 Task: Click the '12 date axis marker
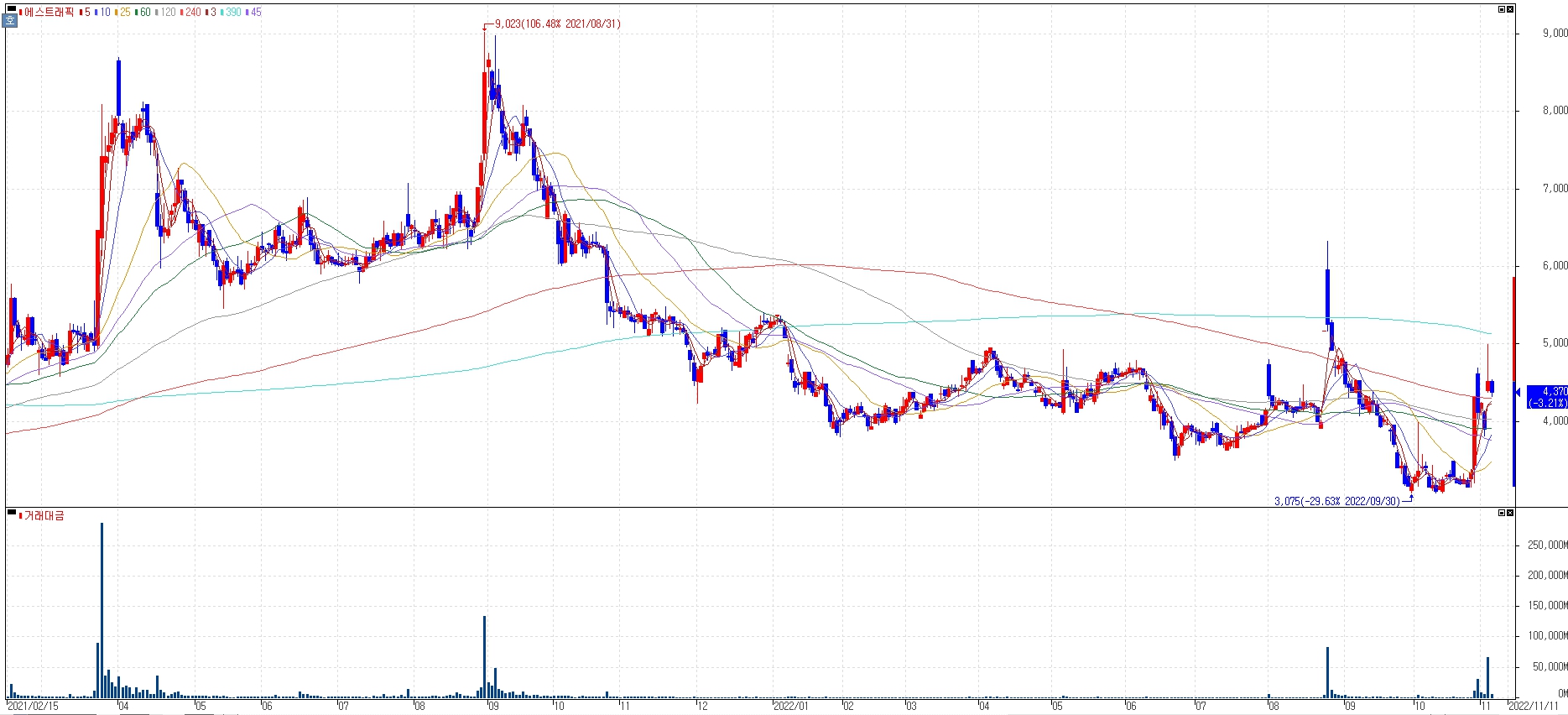[702, 706]
